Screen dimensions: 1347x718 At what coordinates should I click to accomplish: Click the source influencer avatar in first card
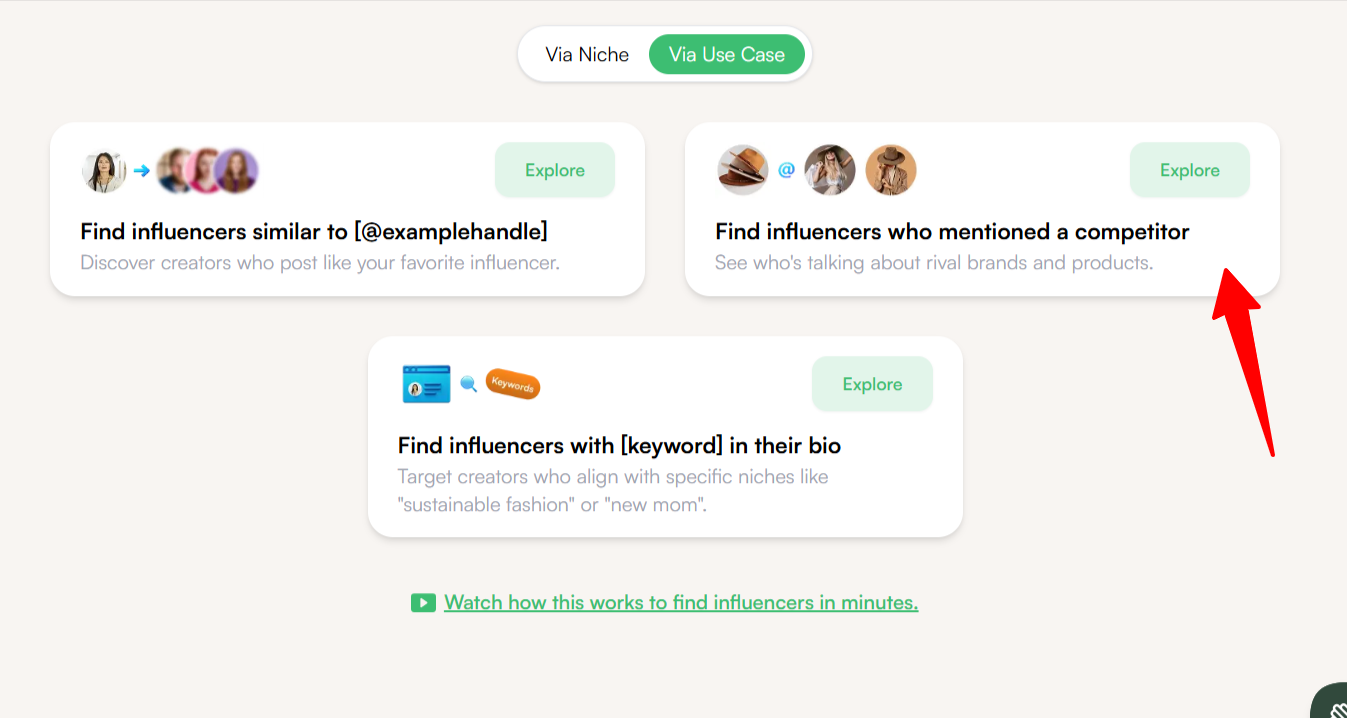tap(104, 171)
